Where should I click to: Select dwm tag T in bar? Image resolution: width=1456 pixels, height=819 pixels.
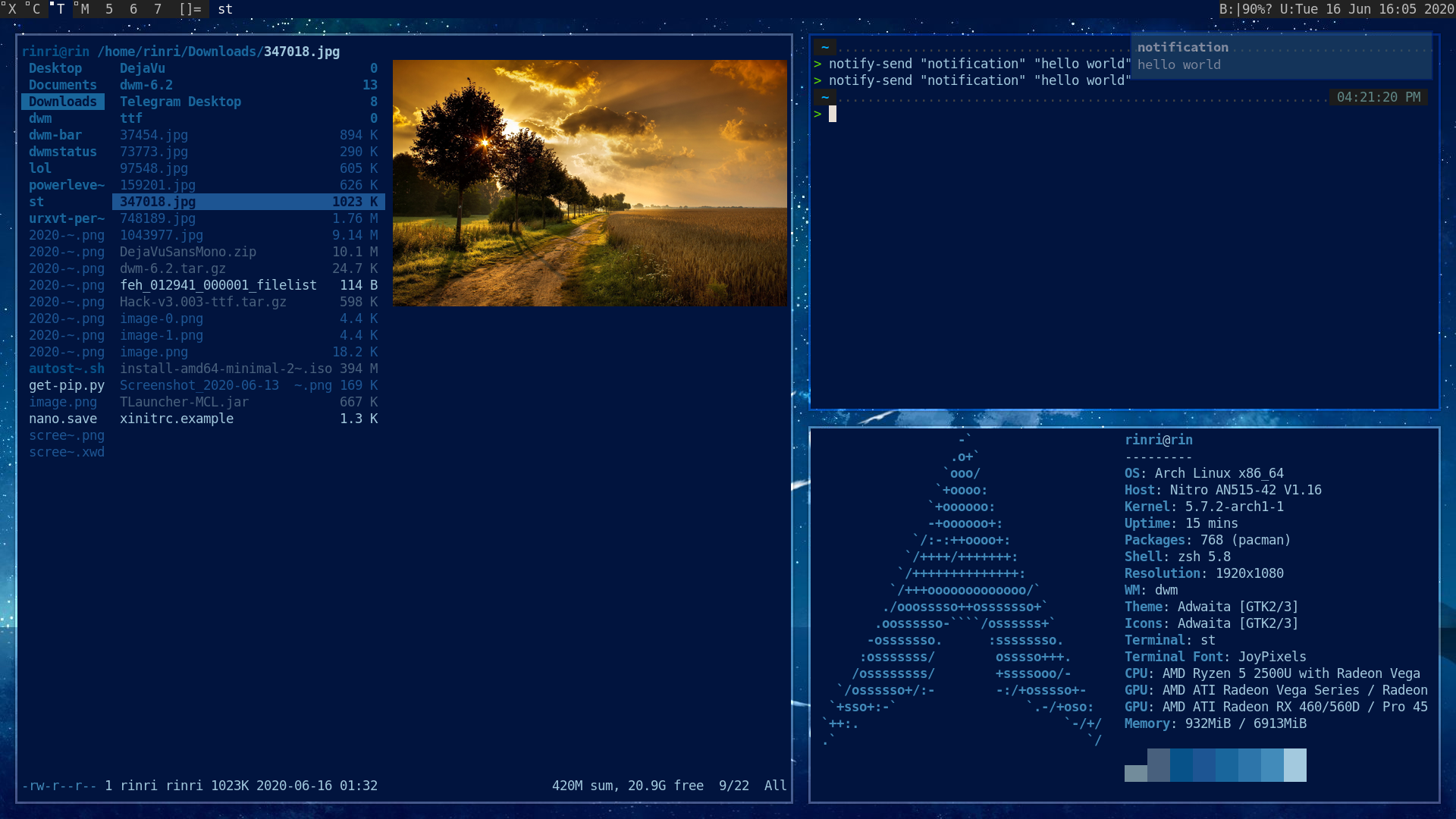(60, 9)
